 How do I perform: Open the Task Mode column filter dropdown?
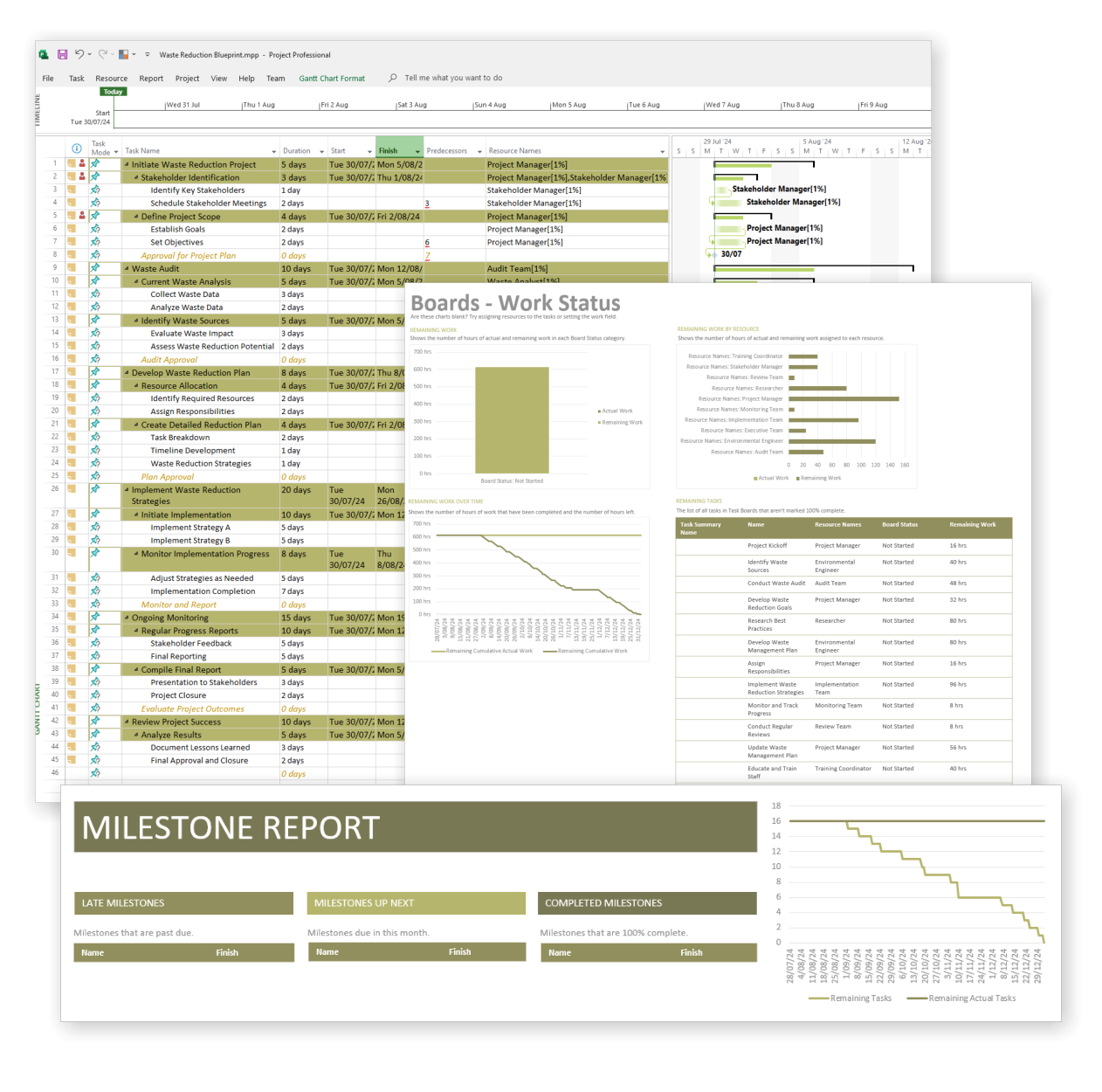click(x=116, y=152)
